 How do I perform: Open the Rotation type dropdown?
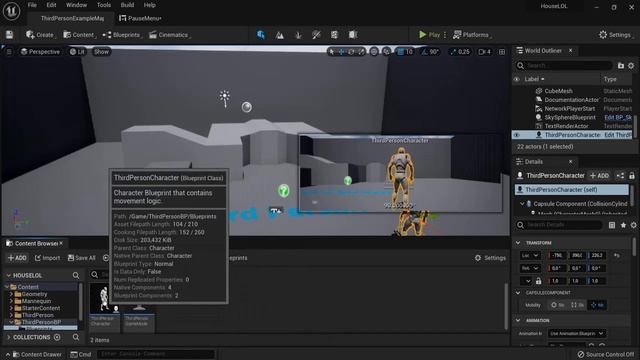[x=530, y=268]
